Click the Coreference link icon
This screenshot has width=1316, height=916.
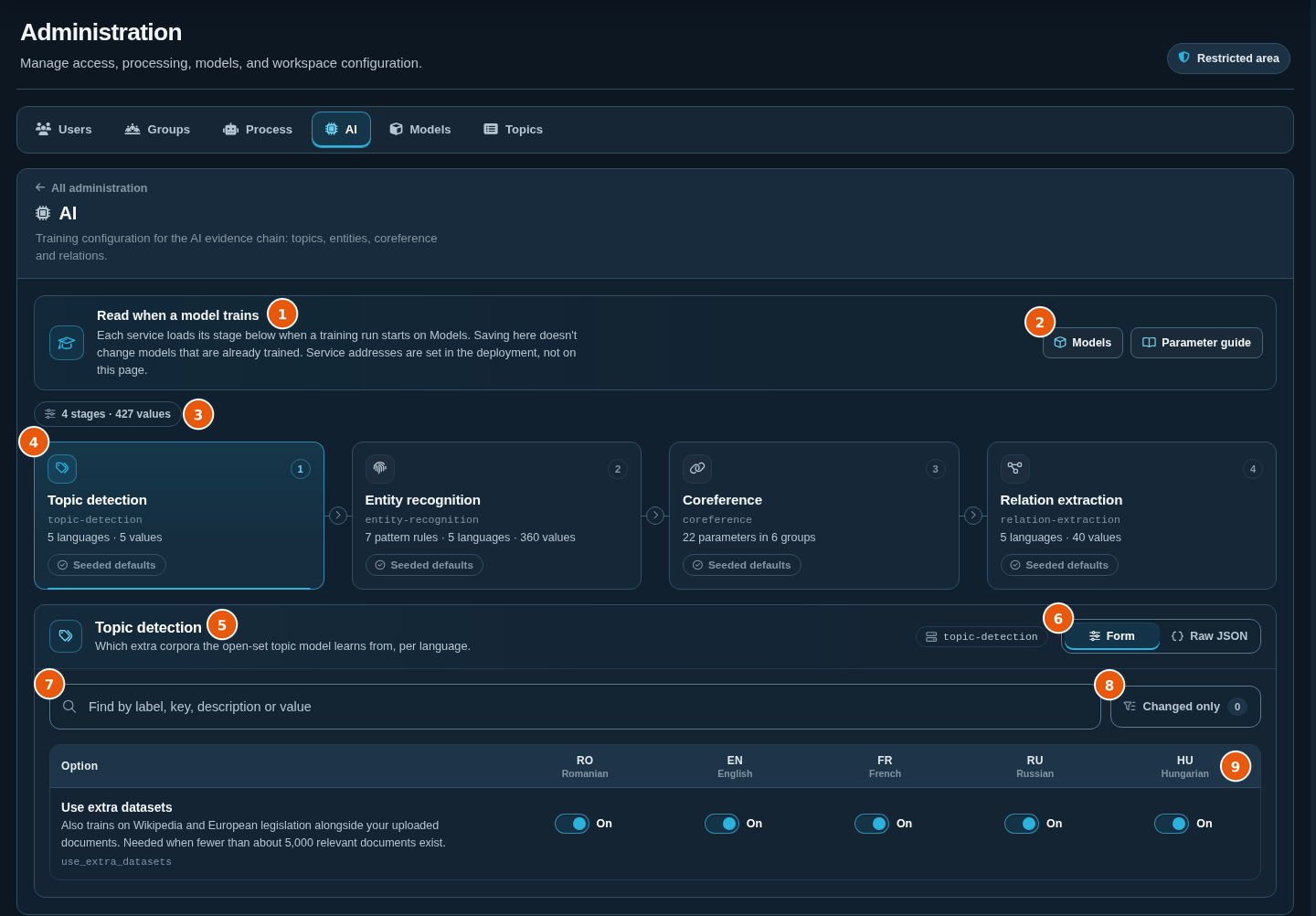coord(697,469)
